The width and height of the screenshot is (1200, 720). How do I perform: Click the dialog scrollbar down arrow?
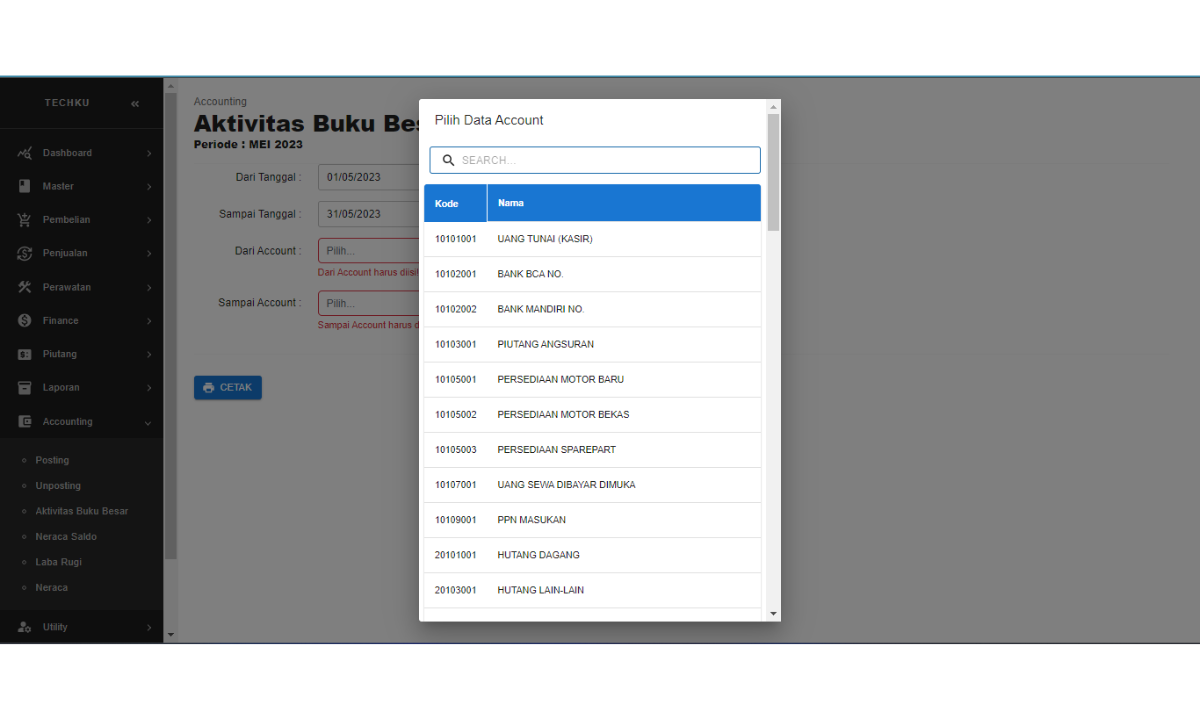point(773,613)
